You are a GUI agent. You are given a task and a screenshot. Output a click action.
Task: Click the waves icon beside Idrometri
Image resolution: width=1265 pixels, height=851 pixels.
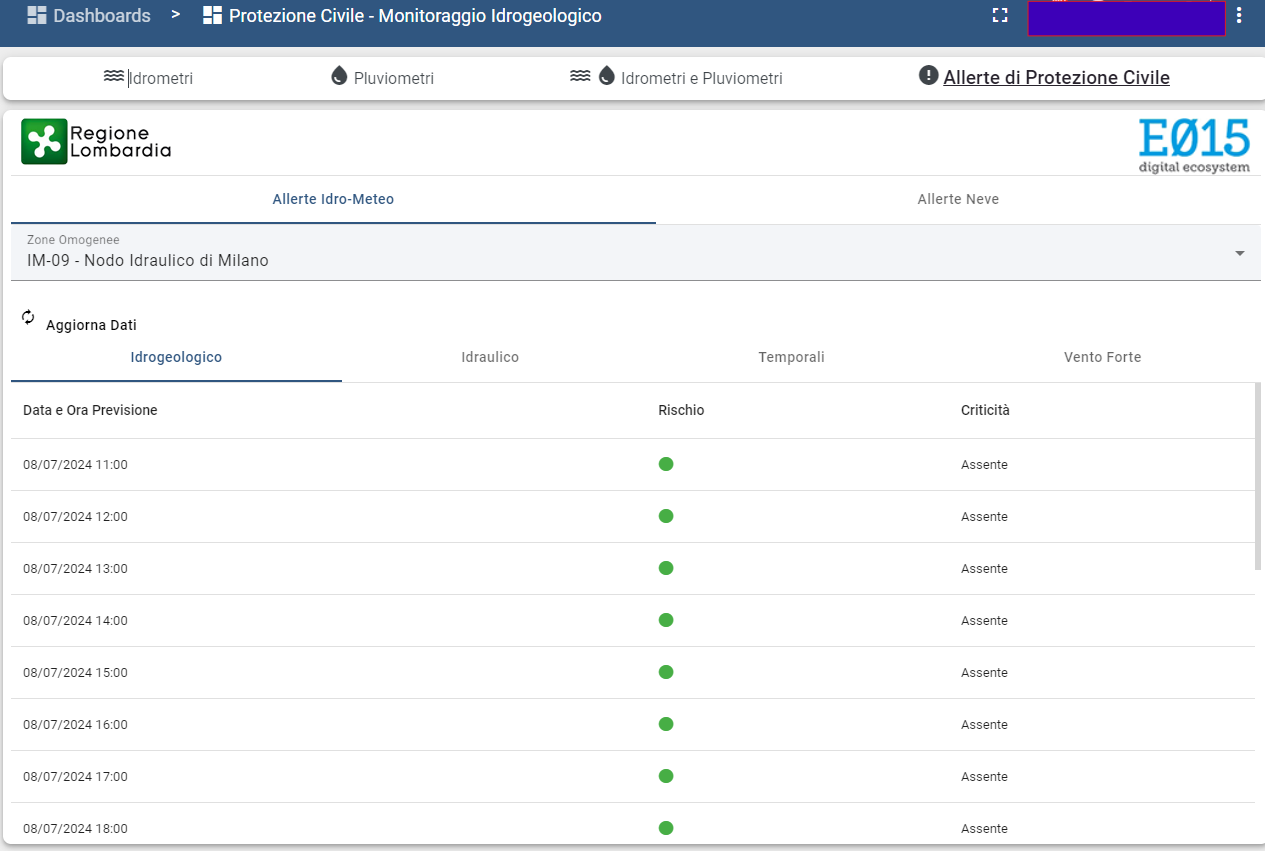(114, 77)
